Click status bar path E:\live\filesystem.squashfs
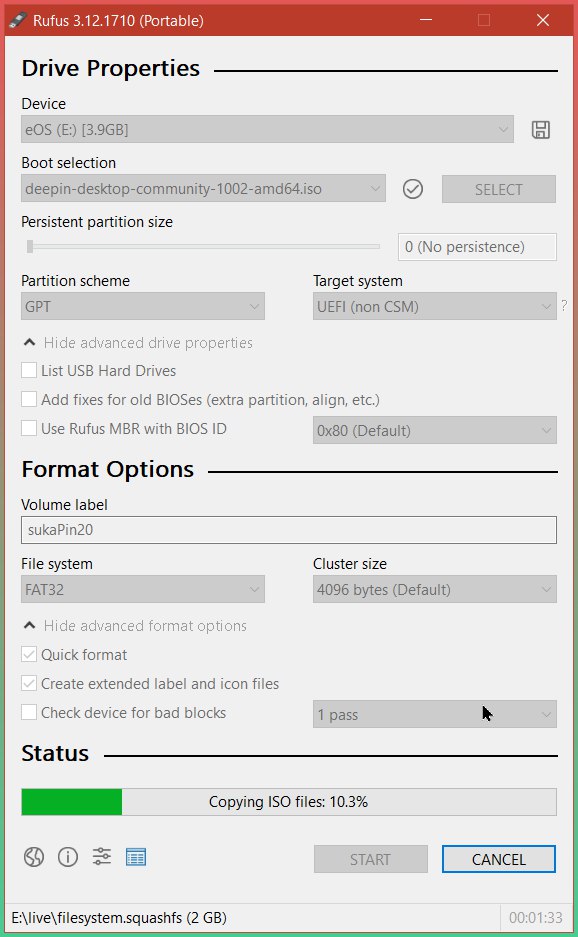Viewport: 578px width, 937px height. pos(119,917)
